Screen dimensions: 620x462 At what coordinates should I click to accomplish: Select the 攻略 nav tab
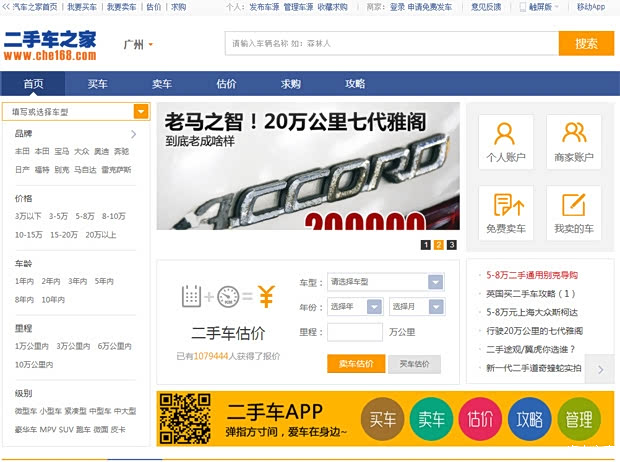tap(355, 84)
